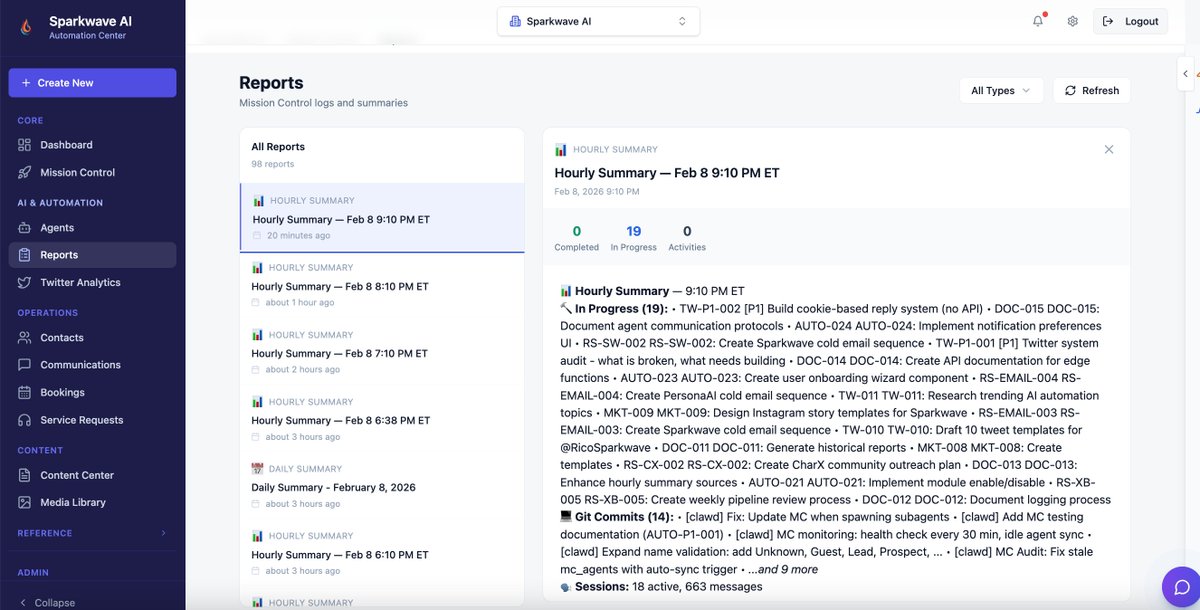The width and height of the screenshot is (1200, 610).
Task: Expand the right side panel chevron
Action: [x=1186, y=73]
